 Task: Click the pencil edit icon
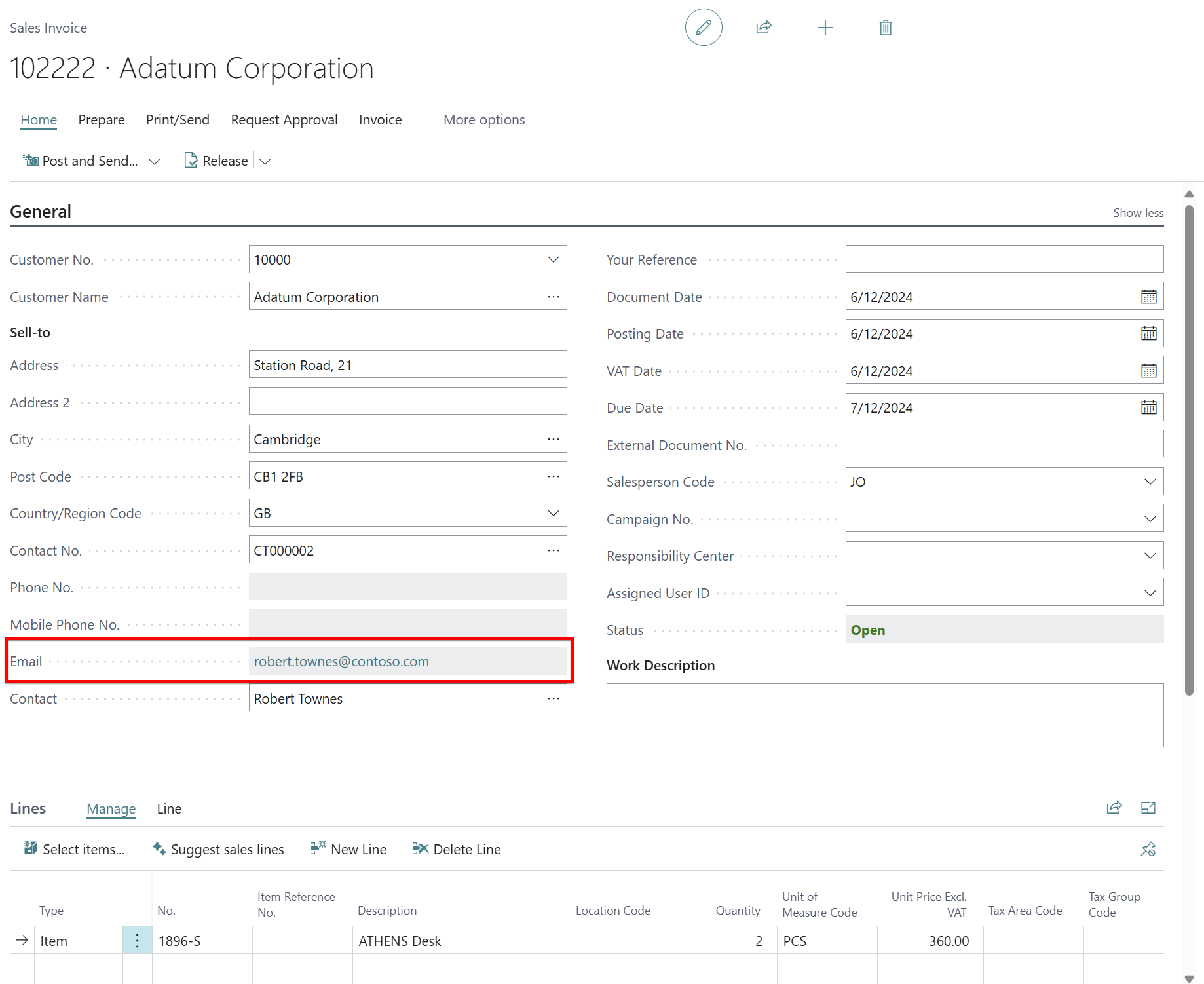(x=704, y=28)
